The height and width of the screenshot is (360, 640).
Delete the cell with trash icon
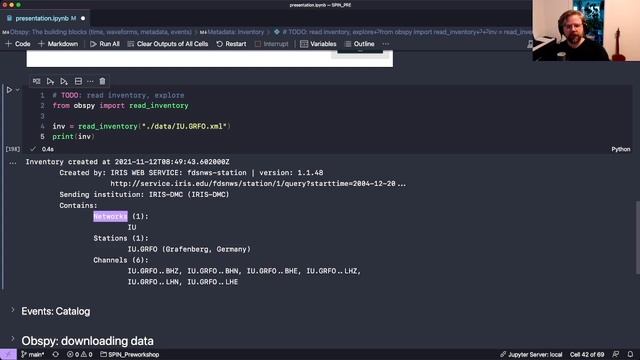pyautogui.click(x=102, y=81)
